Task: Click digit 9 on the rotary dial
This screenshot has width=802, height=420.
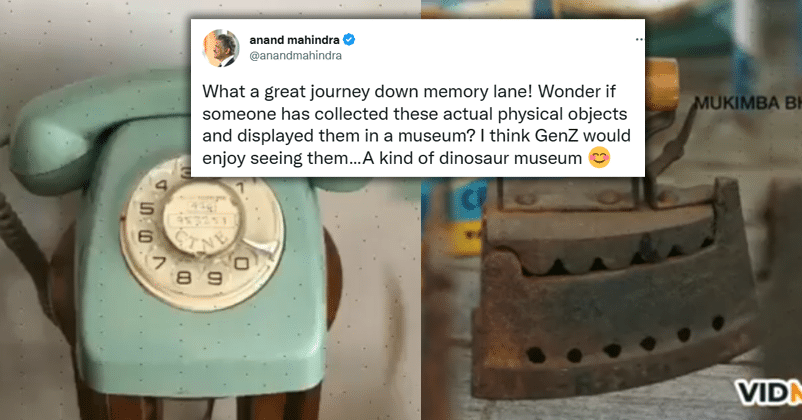Action: pos(214,278)
